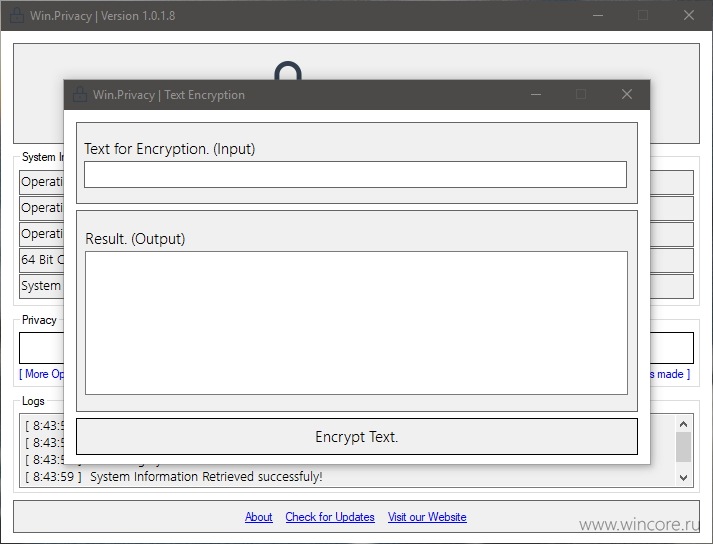Close the Text Encryption dialog

627,94
